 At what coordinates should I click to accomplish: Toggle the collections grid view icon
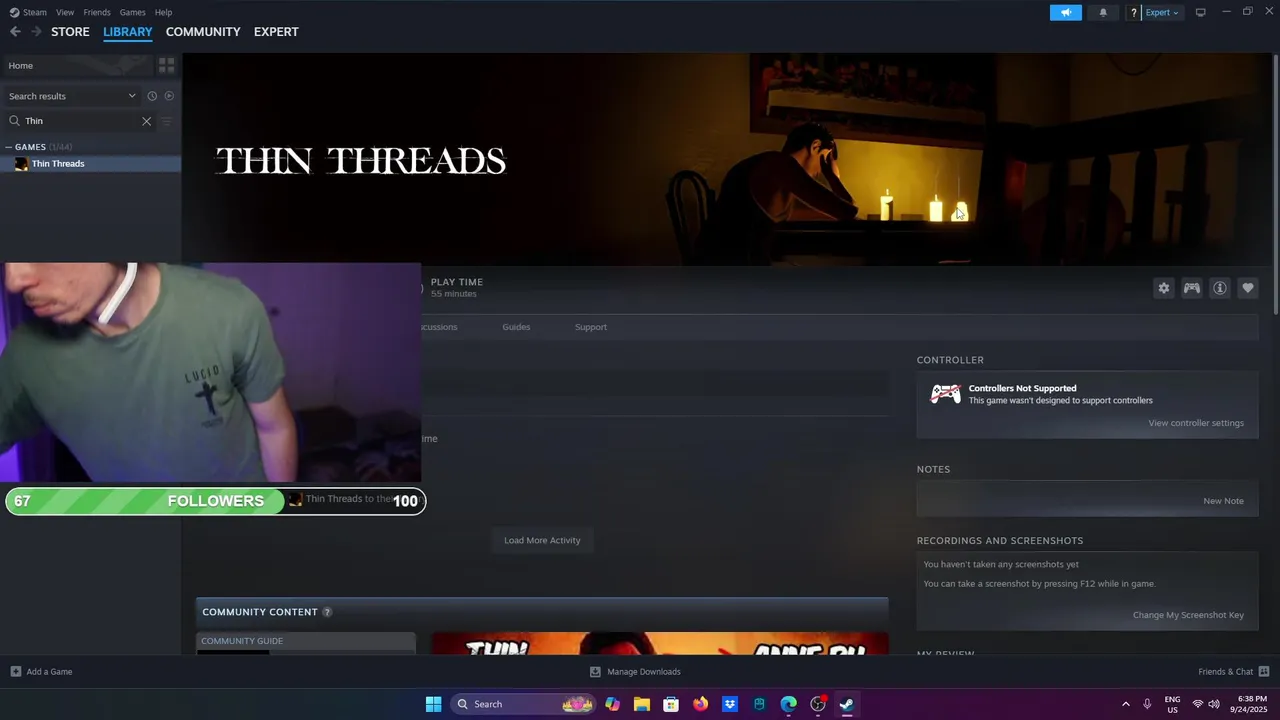pos(167,65)
